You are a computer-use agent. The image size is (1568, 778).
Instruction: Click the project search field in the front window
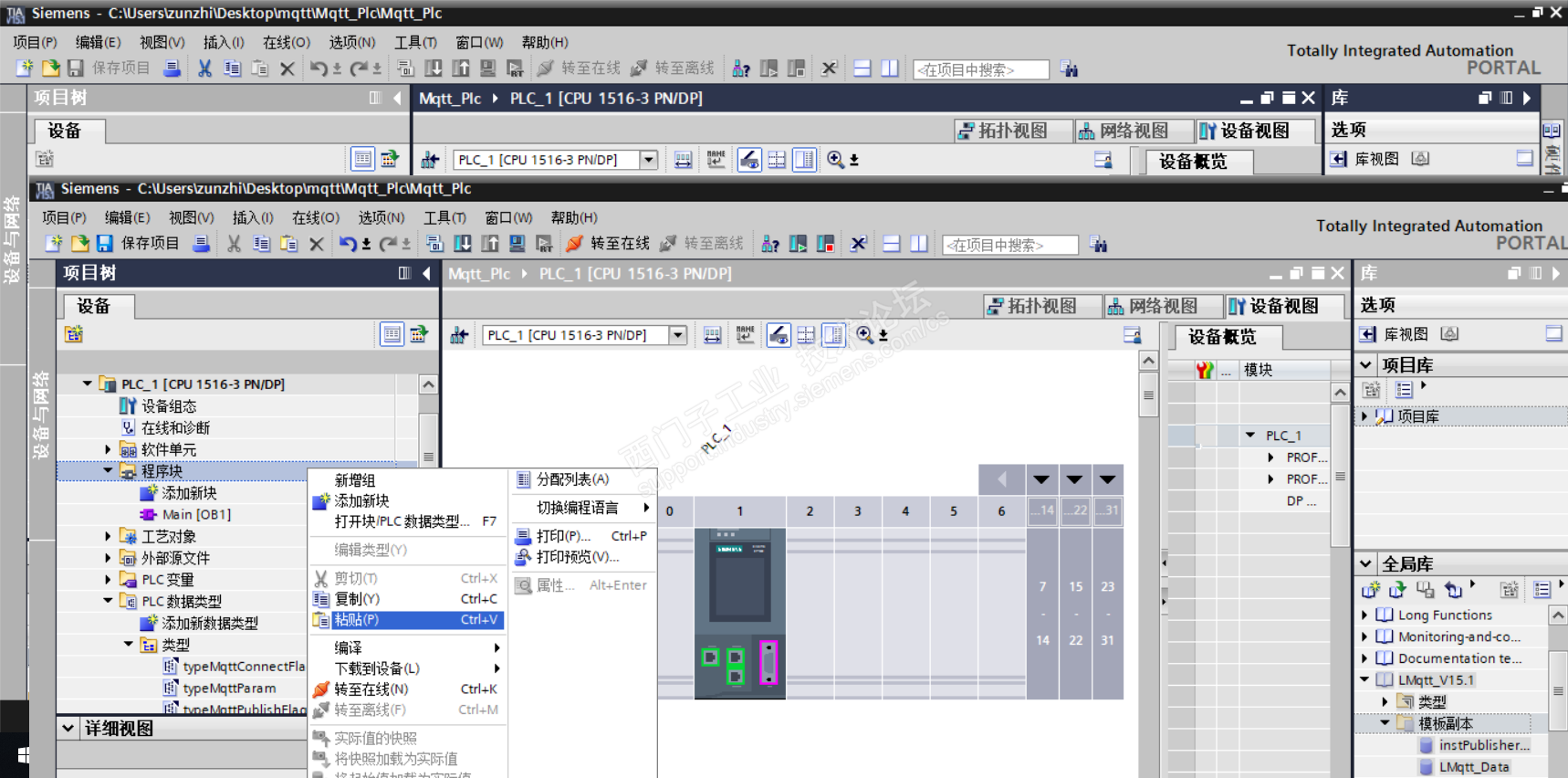click(1010, 245)
